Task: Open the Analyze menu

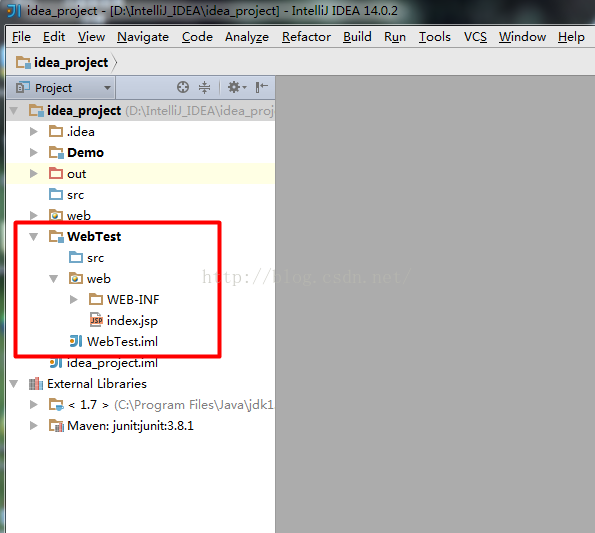Action: point(247,37)
